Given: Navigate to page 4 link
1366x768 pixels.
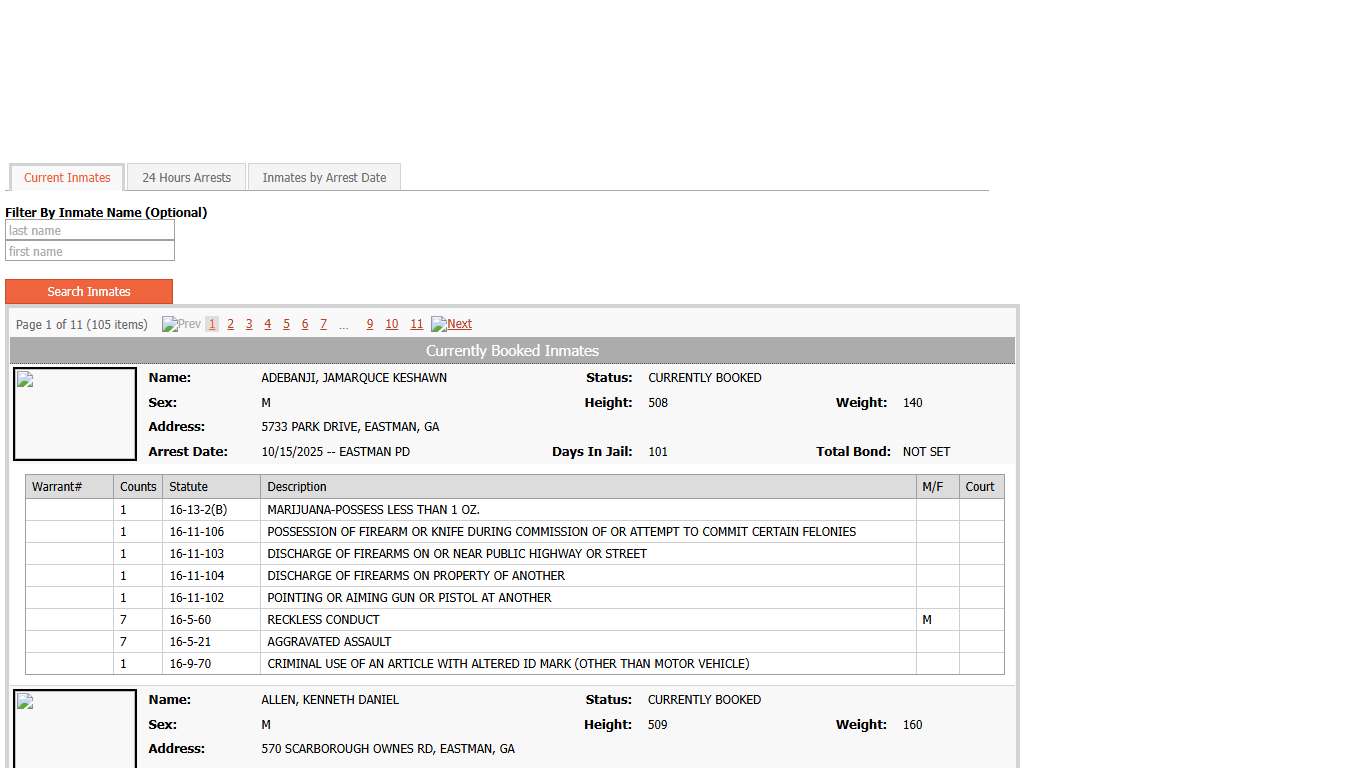Looking at the screenshot, I should tap(267, 324).
